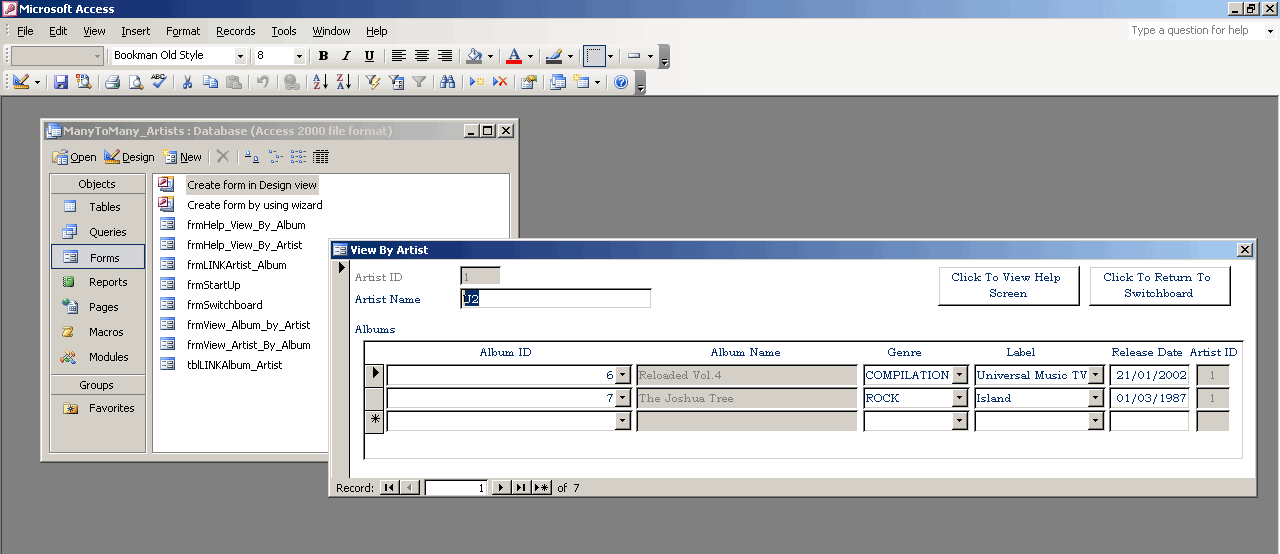This screenshot has height=554, width=1280.
Task: Select Queries in Objects bar
Action: click(97, 232)
